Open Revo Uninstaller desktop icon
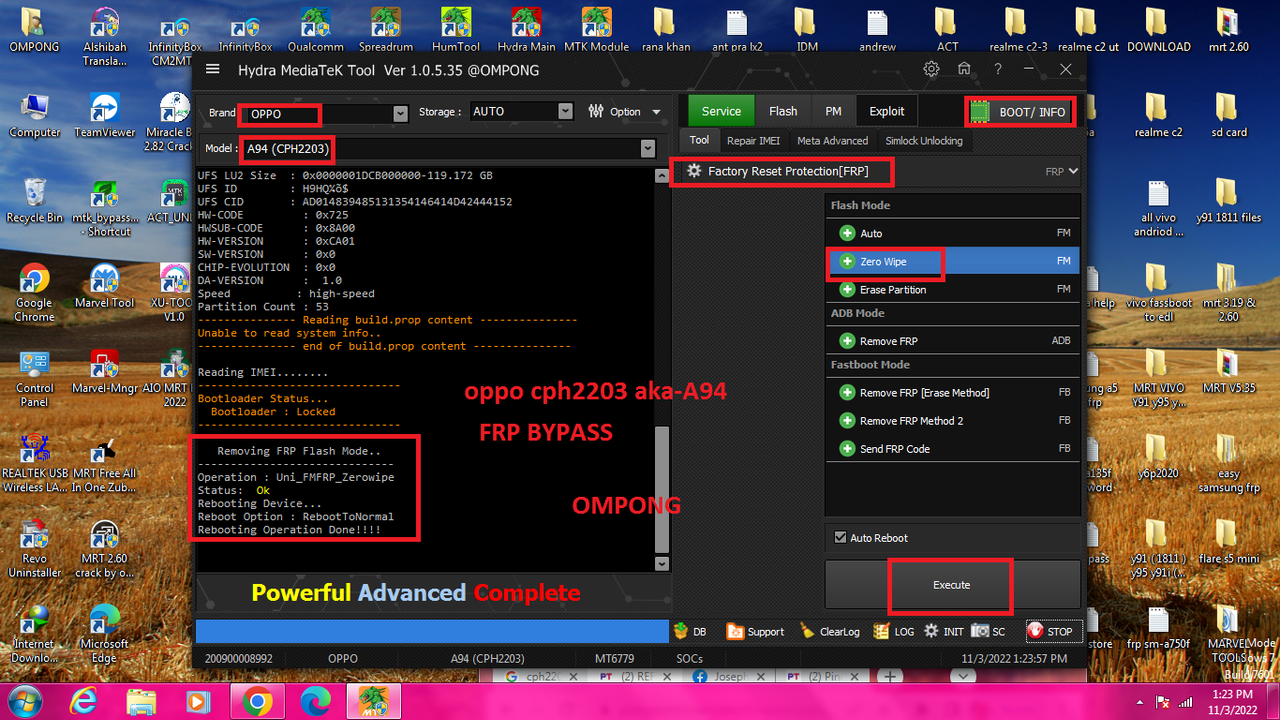Screen dimensions: 1280x720 pyautogui.click(x=34, y=548)
